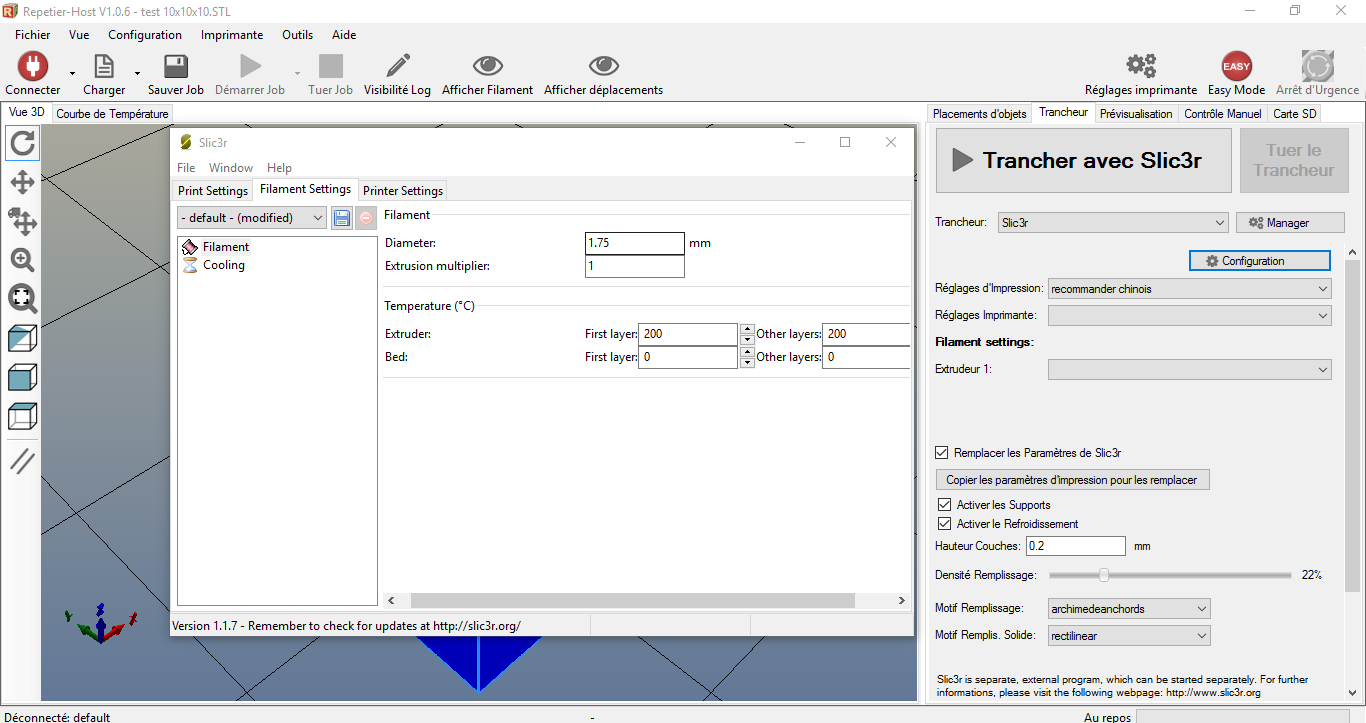This screenshot has width=1366, height=723.
Task: Click the Démarrer Job play icon
Action: (x=250, y=66)
